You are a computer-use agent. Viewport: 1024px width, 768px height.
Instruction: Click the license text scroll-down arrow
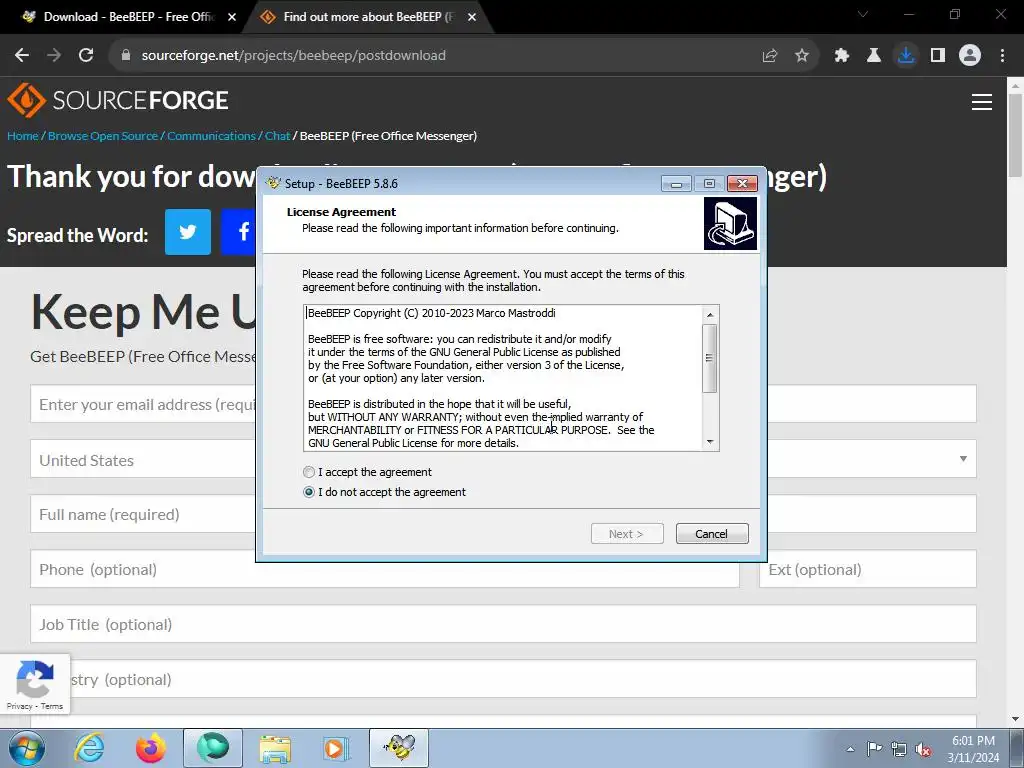(x=710, y=442)
